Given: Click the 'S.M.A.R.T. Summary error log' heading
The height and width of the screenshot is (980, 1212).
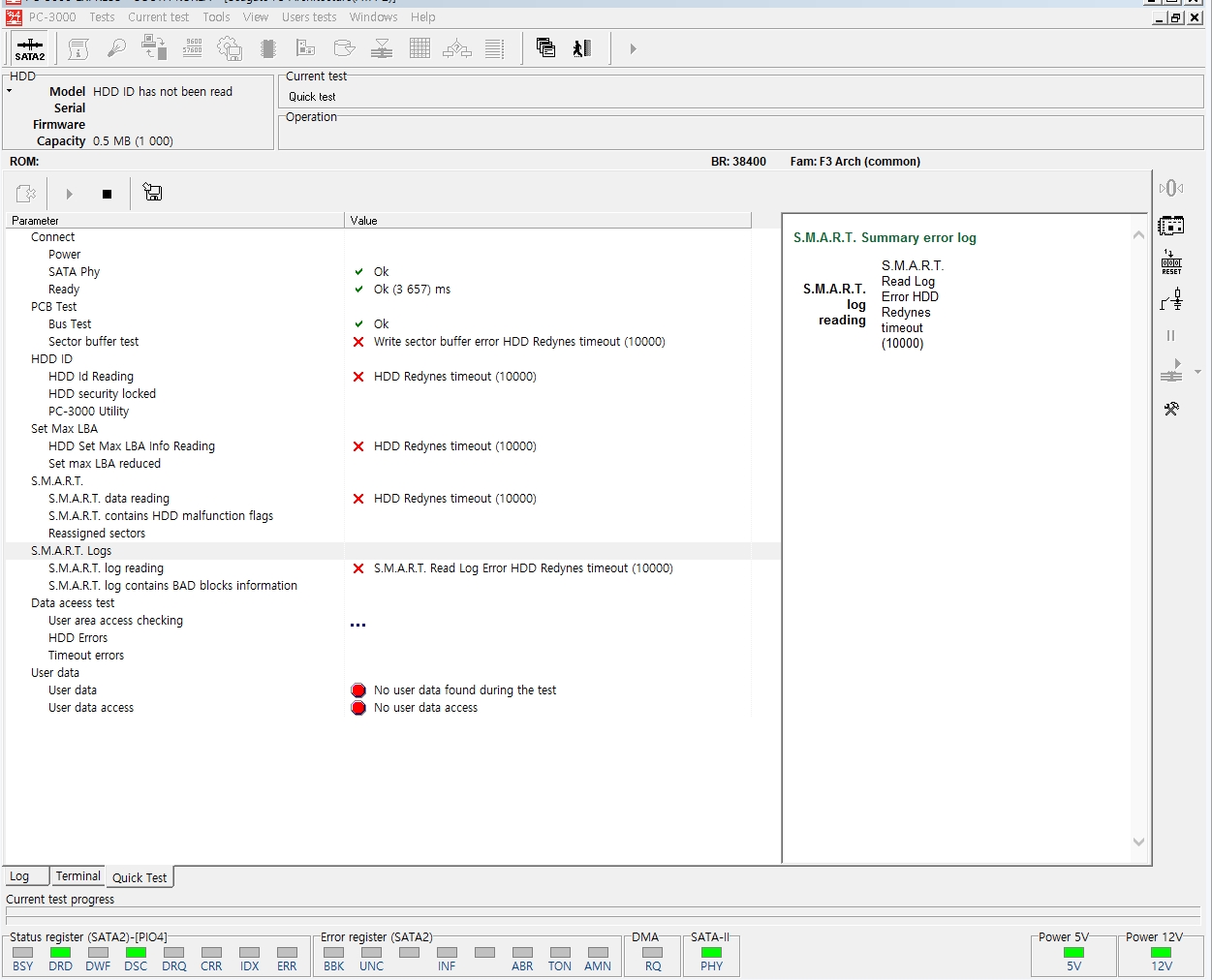Looking at the screenshot, I should click(x=885, y=237).
